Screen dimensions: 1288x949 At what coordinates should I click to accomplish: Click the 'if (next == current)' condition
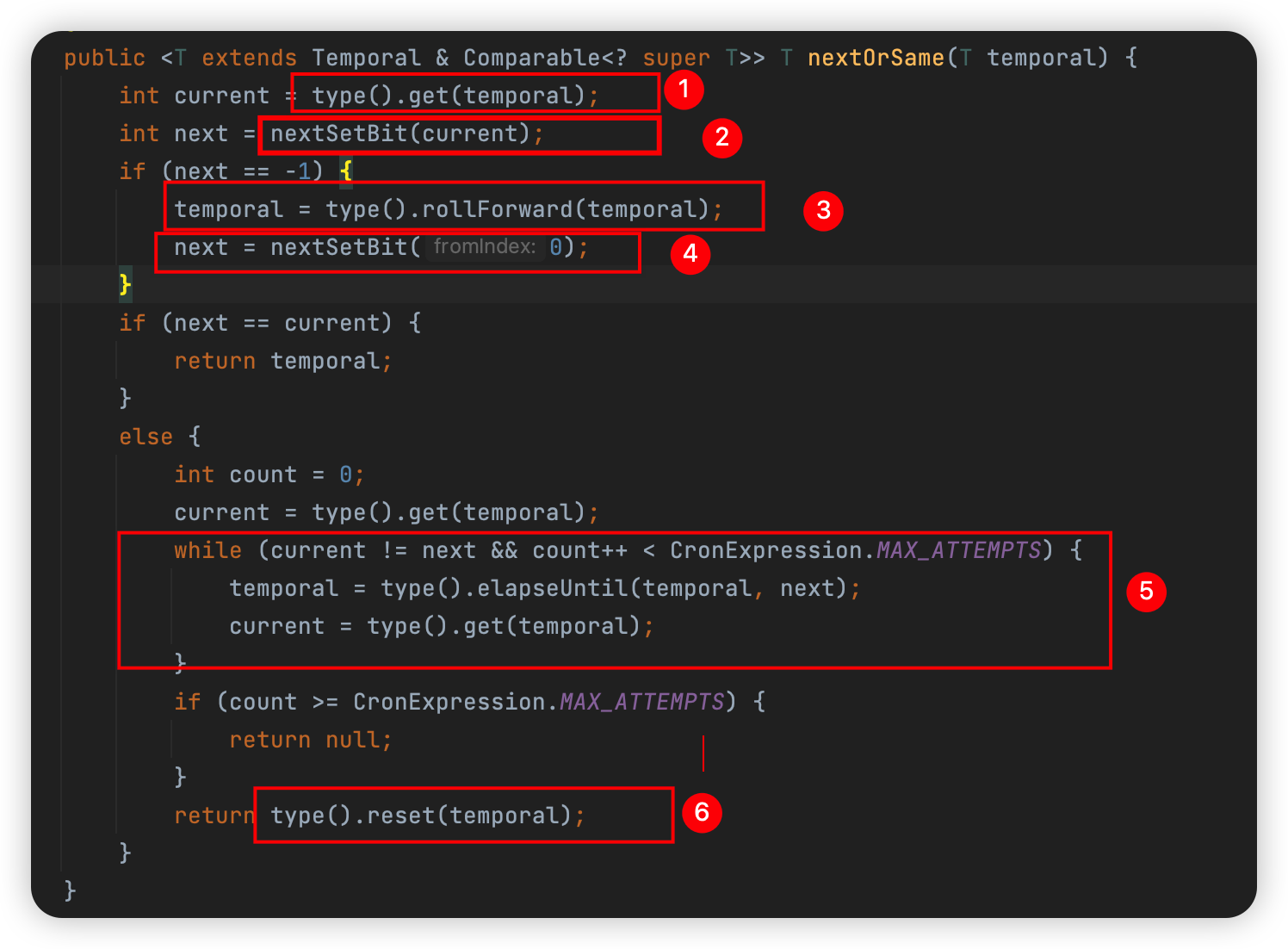click(256, 323)
